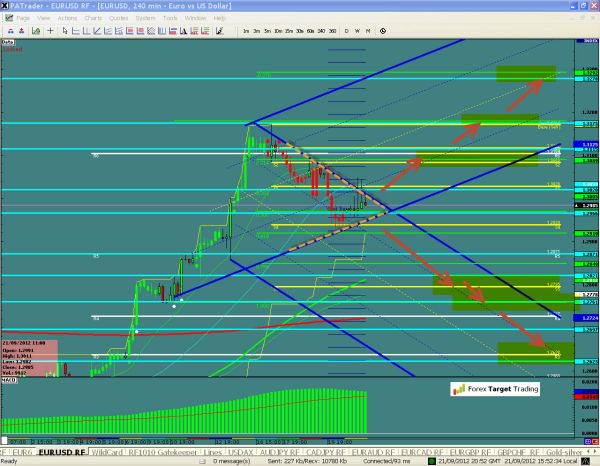Click the D daily timeframe button
600x466 pixels.
point(347,32)
